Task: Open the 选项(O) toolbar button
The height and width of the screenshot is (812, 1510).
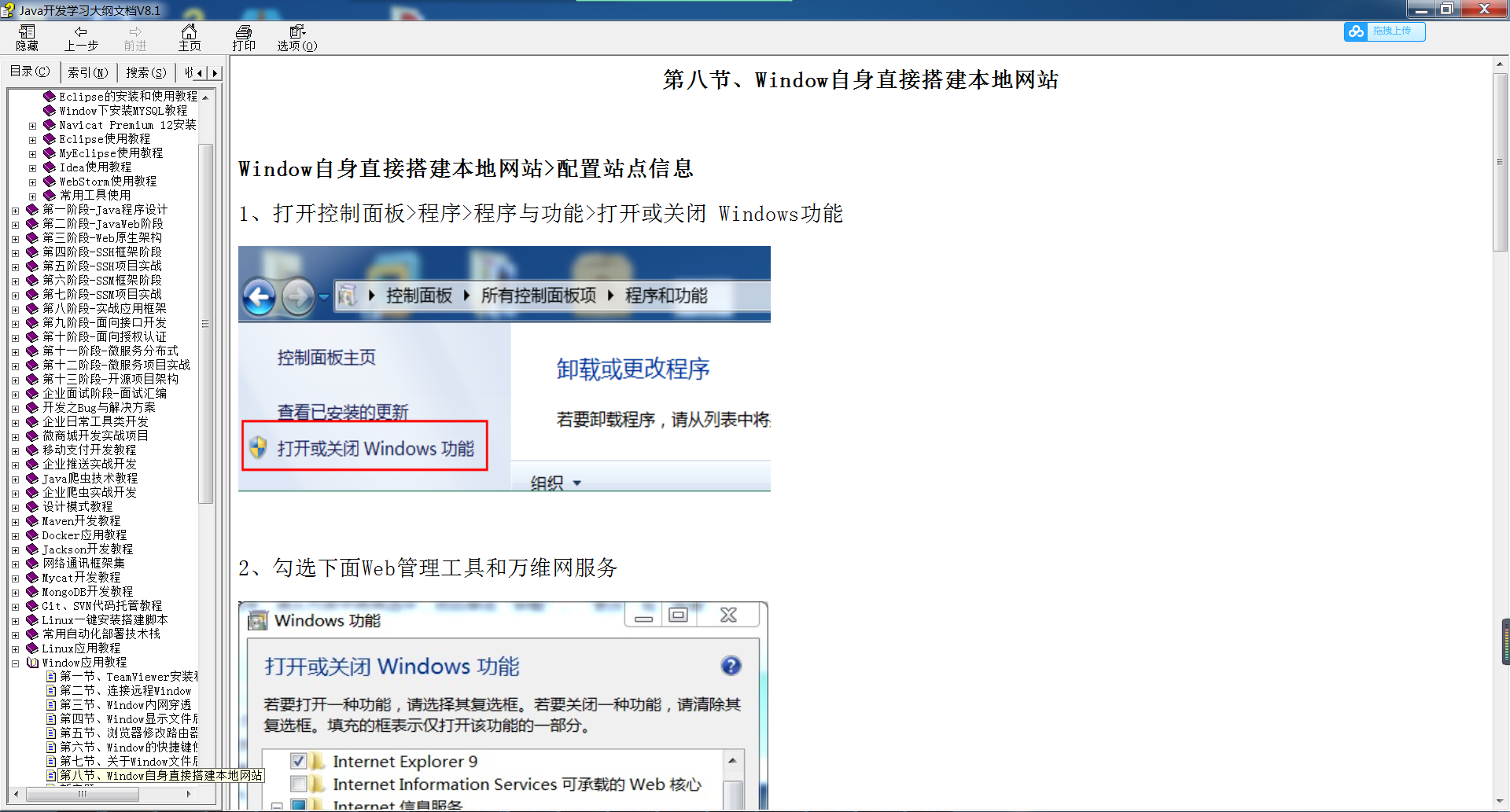Action: point(297,38)
